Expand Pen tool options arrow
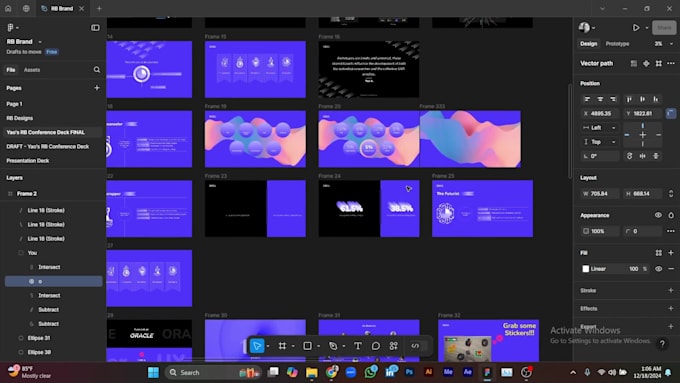Viewport: 680px width, 383px height. point(344,346)
